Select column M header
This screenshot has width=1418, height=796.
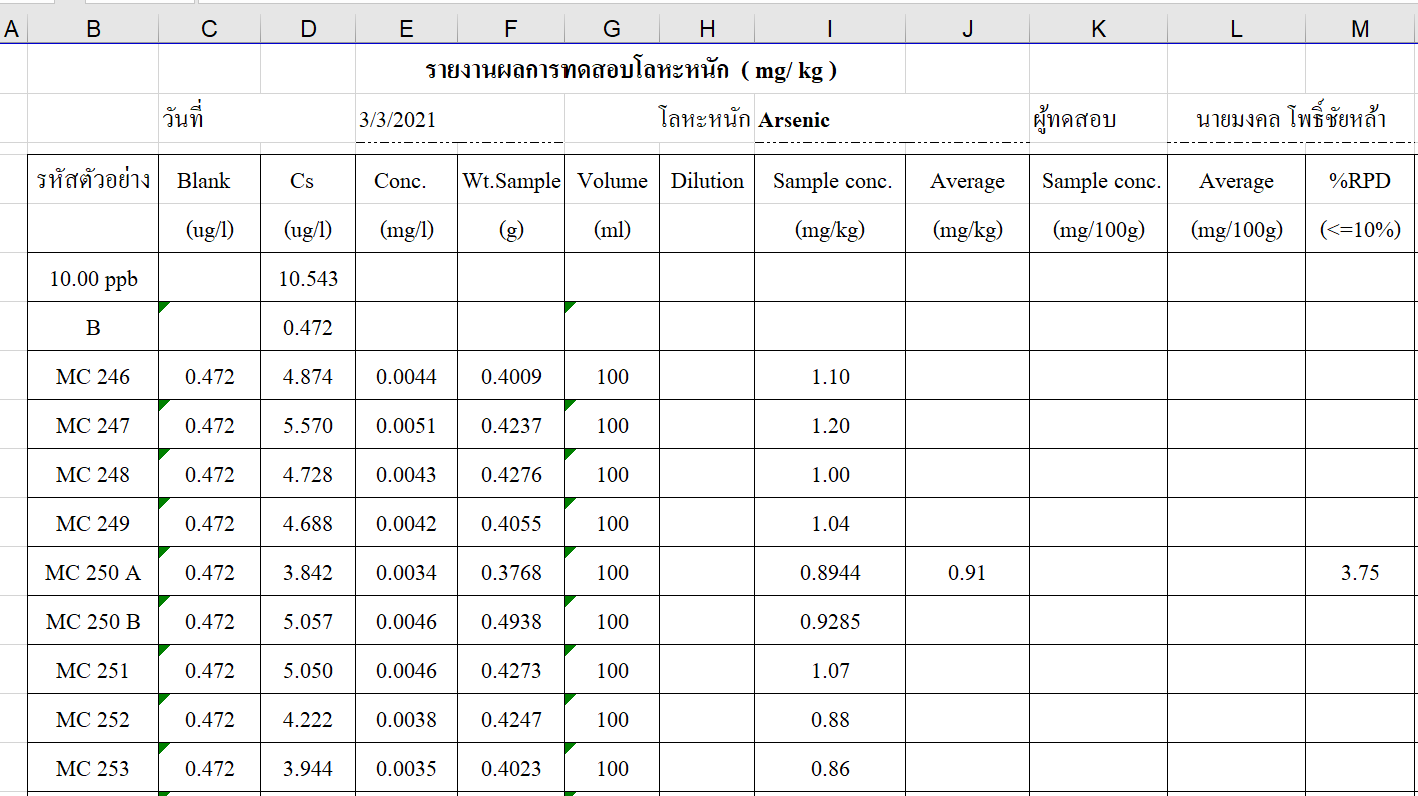tap(1360, 30)
